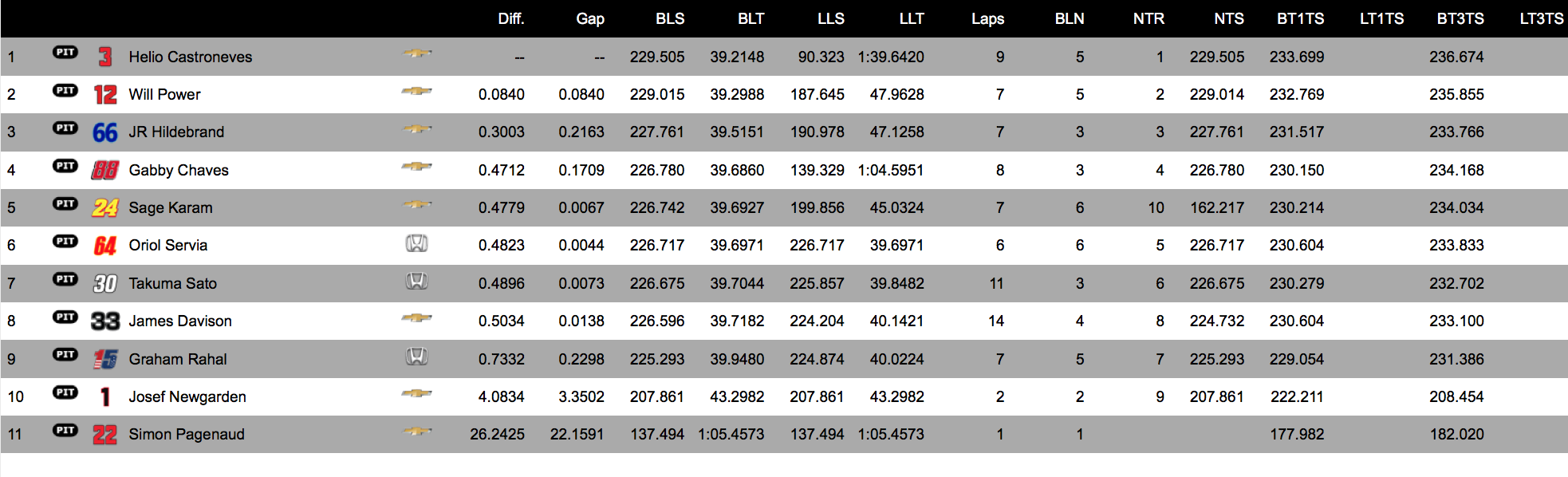
Task: Click the Laps column header
Action: pyautogui.click(x=987, y=19)
